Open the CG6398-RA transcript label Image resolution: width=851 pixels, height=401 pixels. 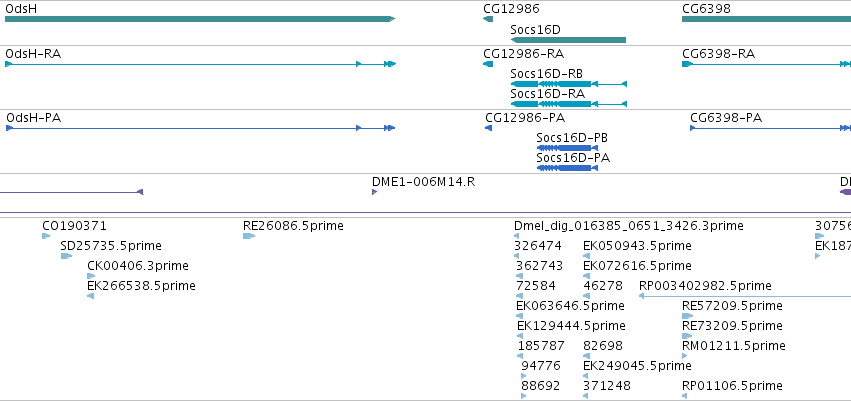[719, 54]
